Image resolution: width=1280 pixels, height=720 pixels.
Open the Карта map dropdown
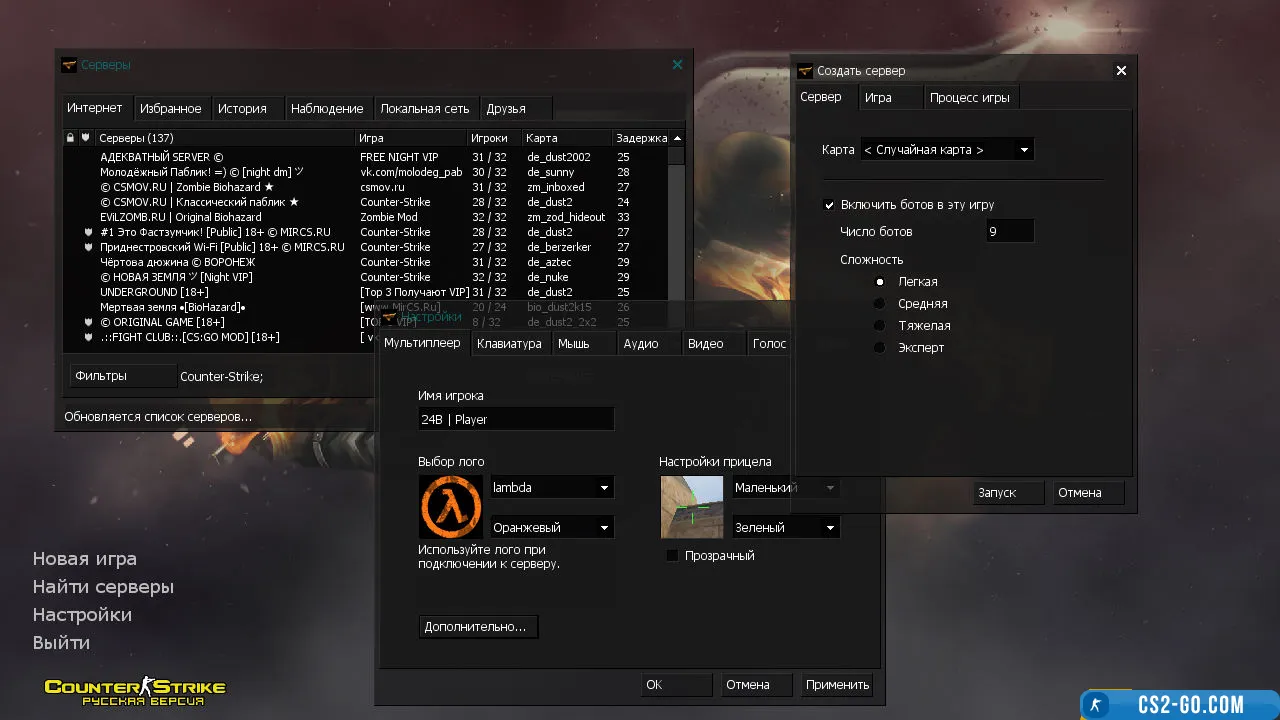[946, 150]
